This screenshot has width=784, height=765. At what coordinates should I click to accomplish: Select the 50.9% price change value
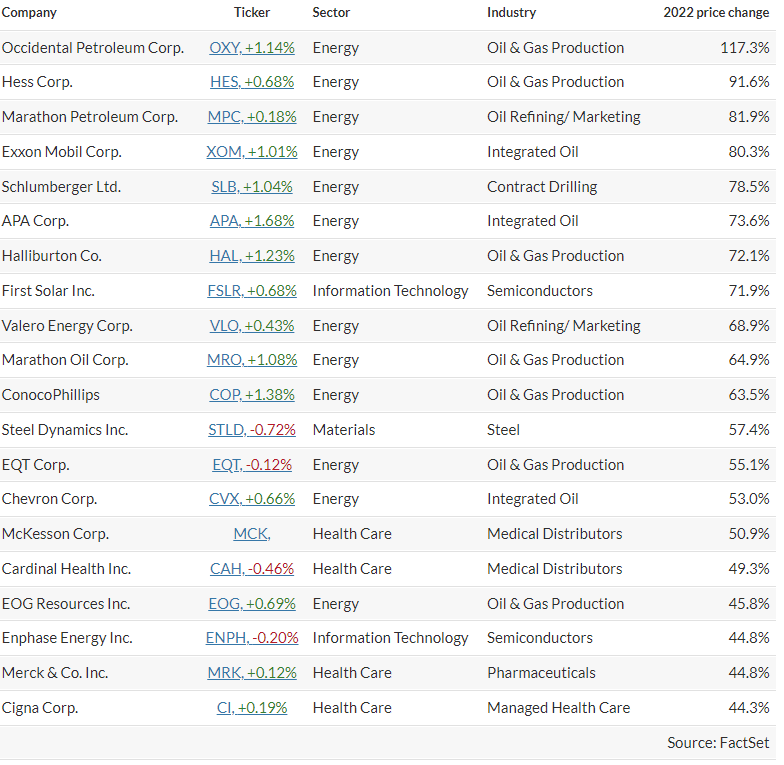(748, 534)
